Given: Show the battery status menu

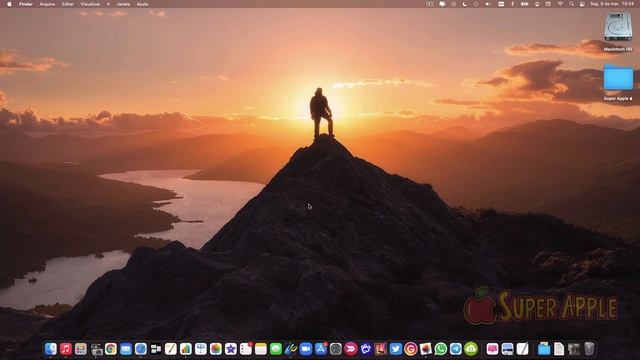Looking at the screenshot, I should 524,4.
